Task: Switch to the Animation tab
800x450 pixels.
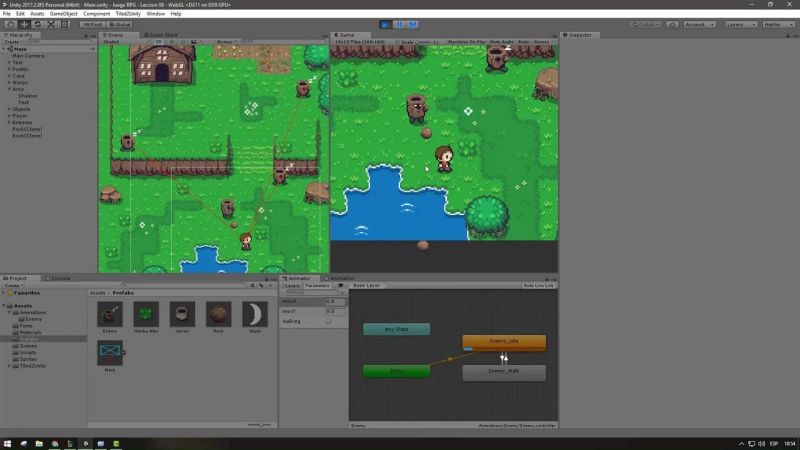Action: [x=339, y=279]
